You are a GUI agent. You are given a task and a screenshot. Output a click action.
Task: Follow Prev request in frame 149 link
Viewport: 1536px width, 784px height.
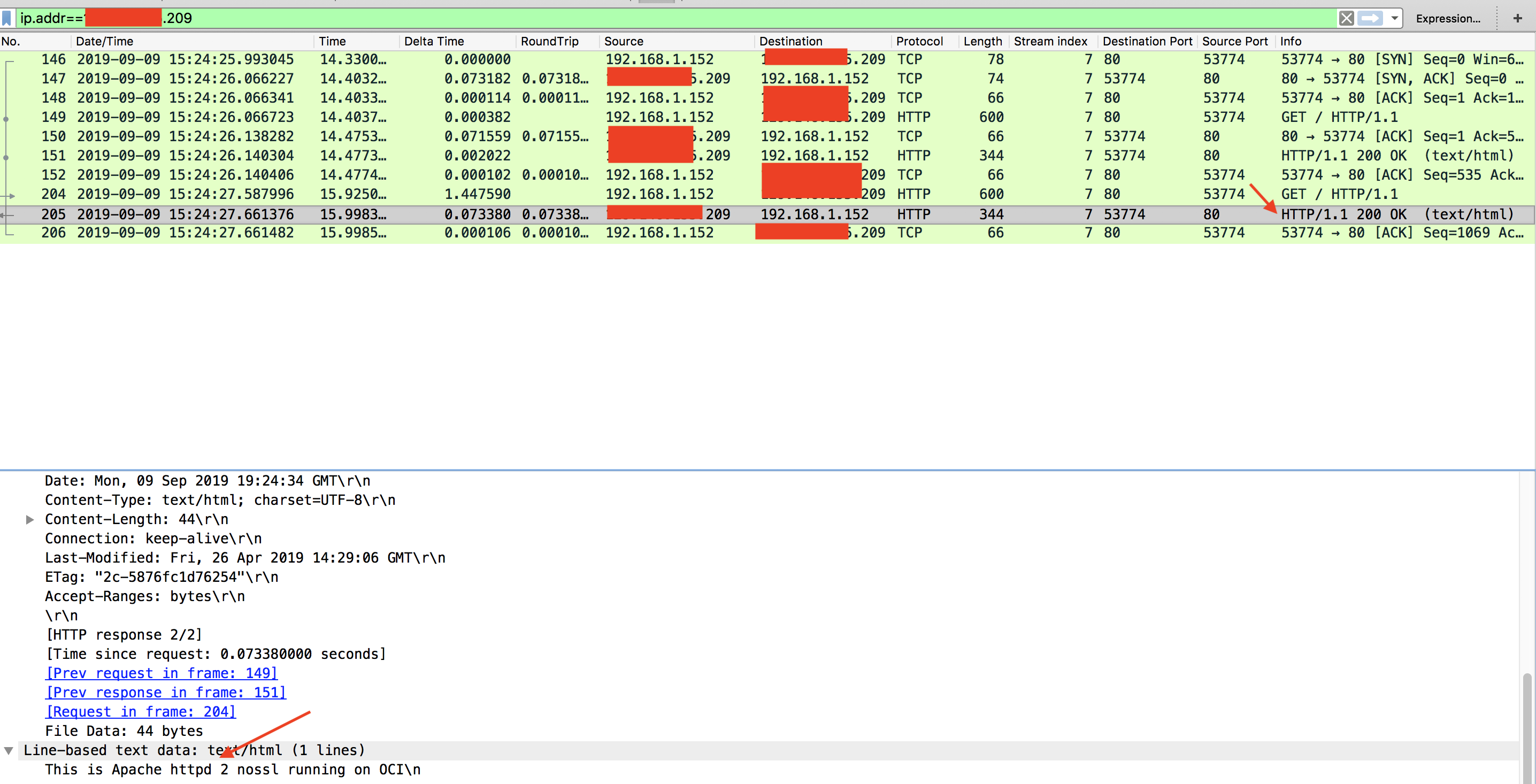(162, 673)
